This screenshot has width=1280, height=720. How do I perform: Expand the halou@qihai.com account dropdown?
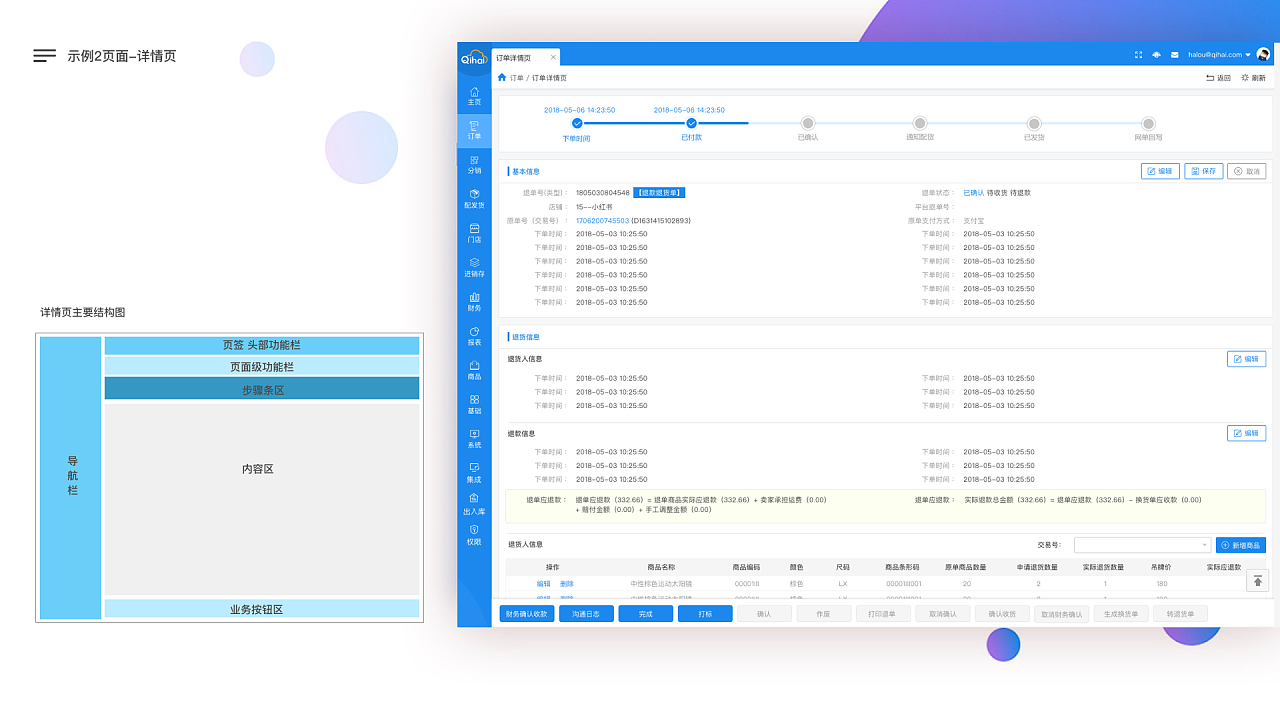click(1219, 55)
